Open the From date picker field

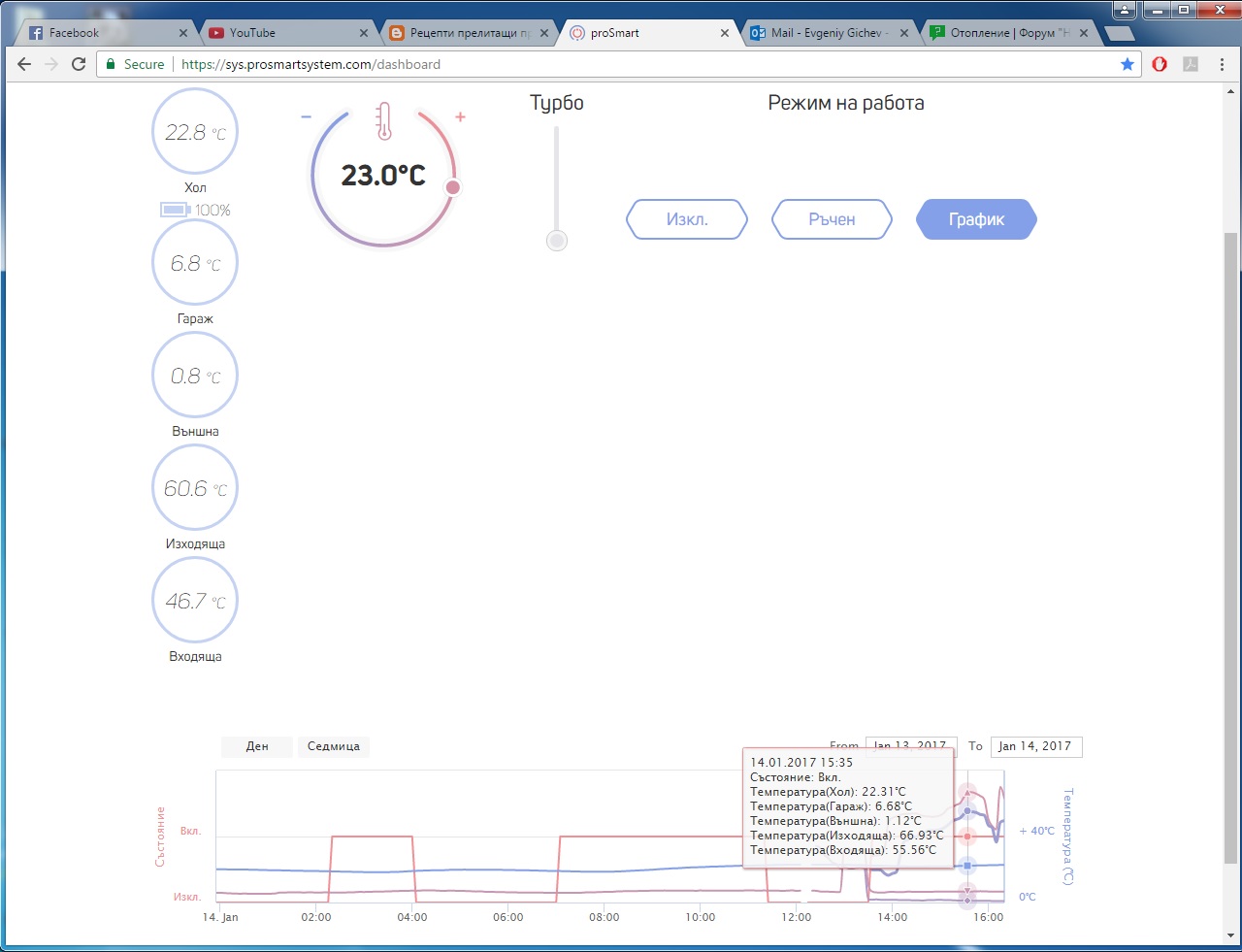[x=910, y=743]
